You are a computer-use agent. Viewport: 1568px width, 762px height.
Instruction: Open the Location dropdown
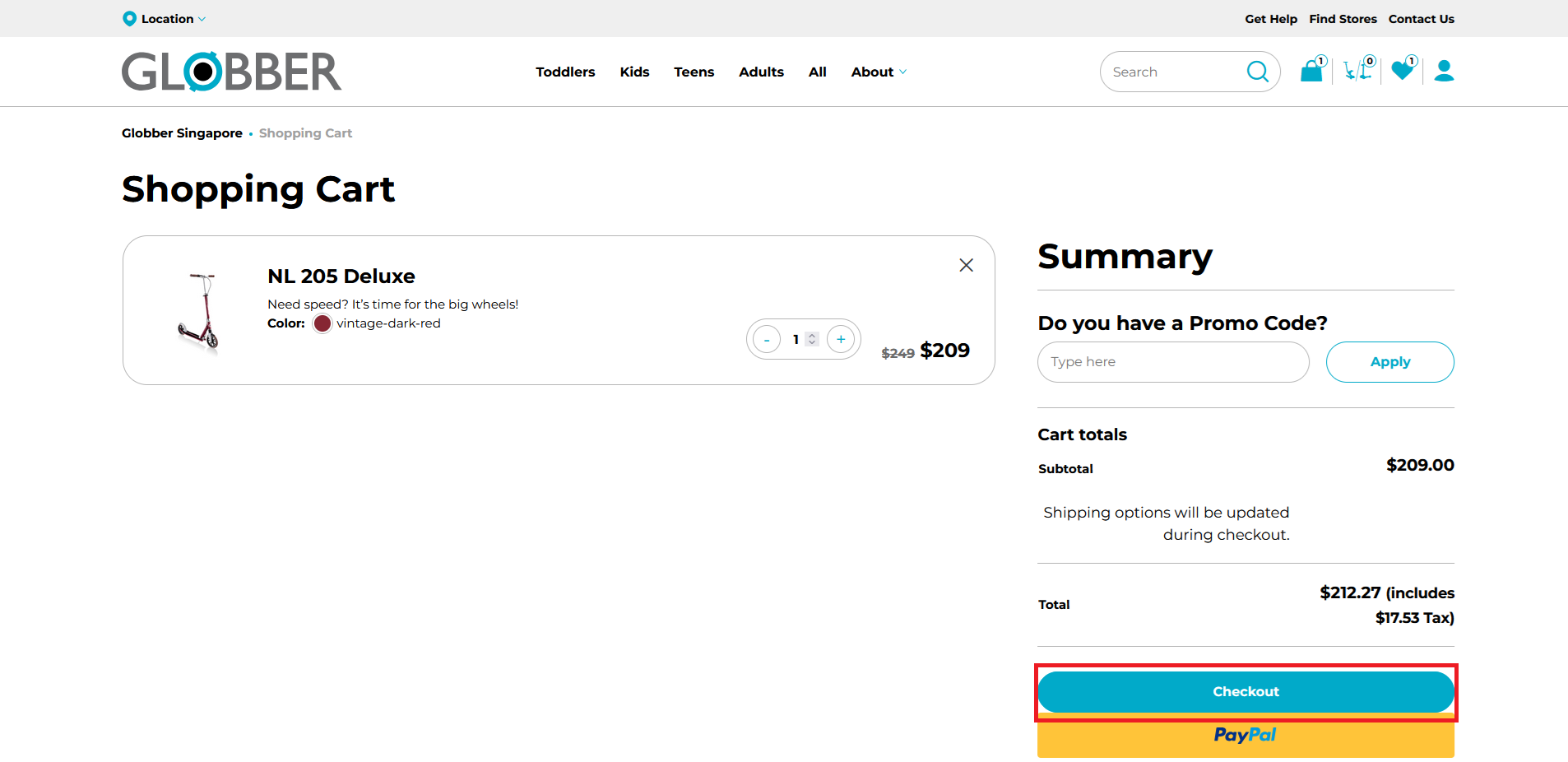coord(165,19)
